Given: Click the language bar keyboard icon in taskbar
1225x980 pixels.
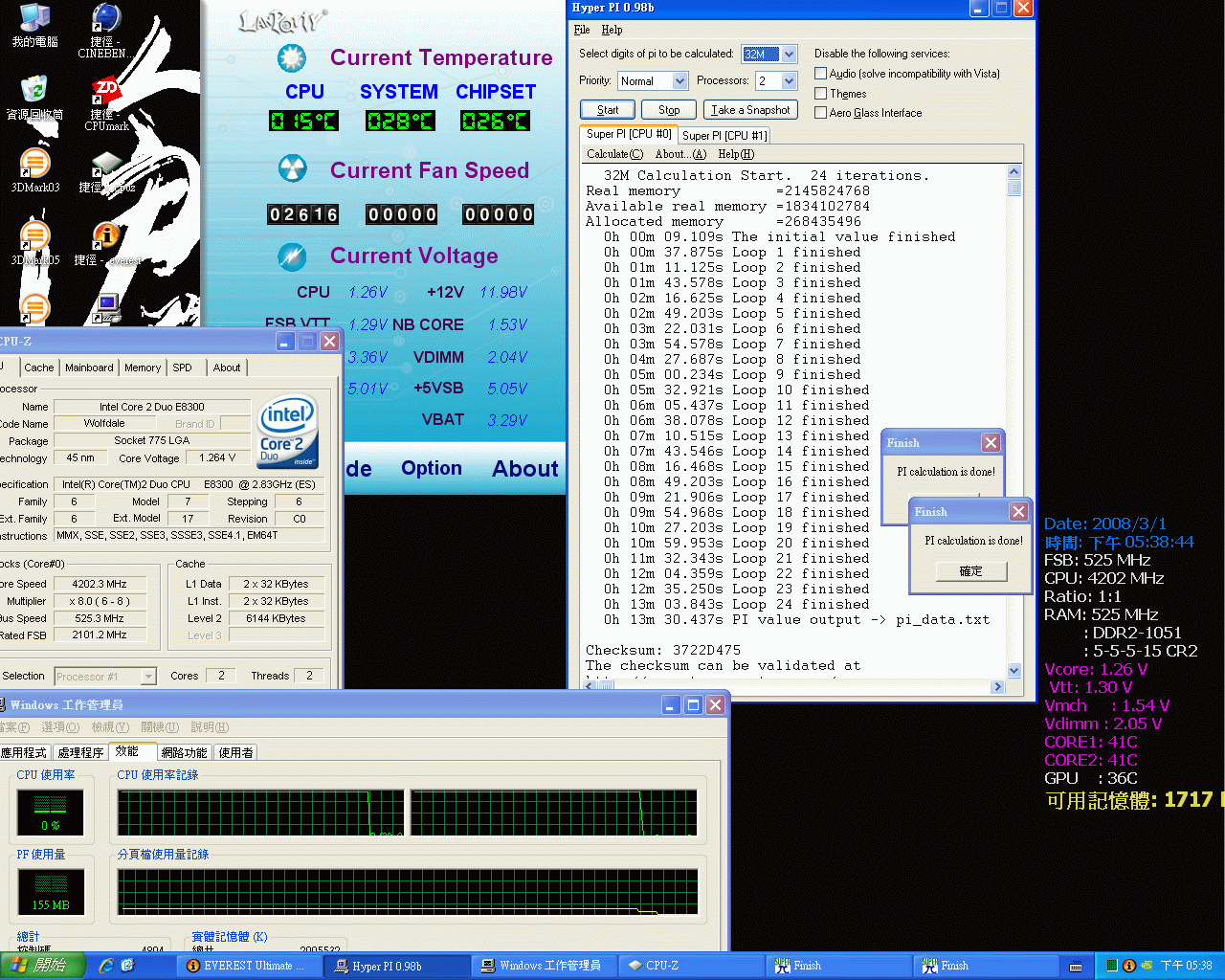Looking at the screenshot, I should click(x=1076, y=967).
